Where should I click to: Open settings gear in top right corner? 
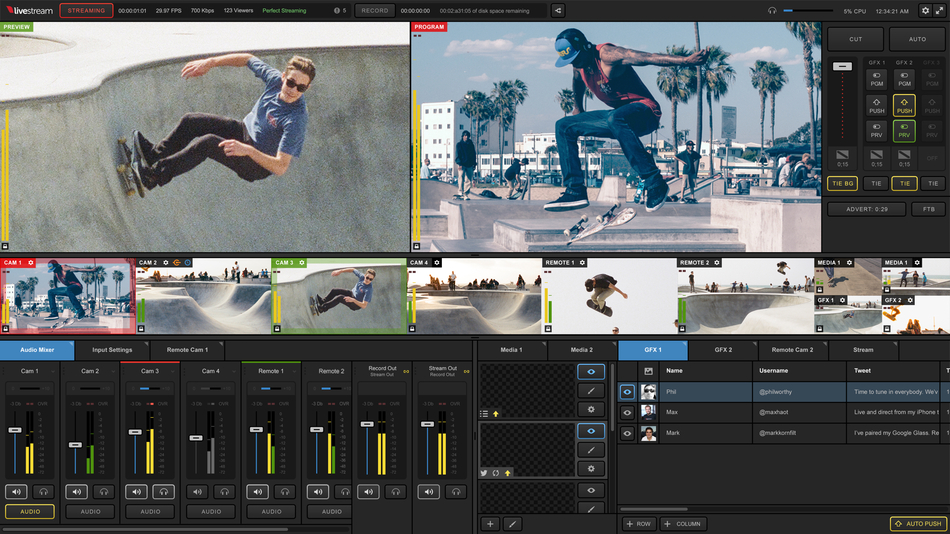925,11
